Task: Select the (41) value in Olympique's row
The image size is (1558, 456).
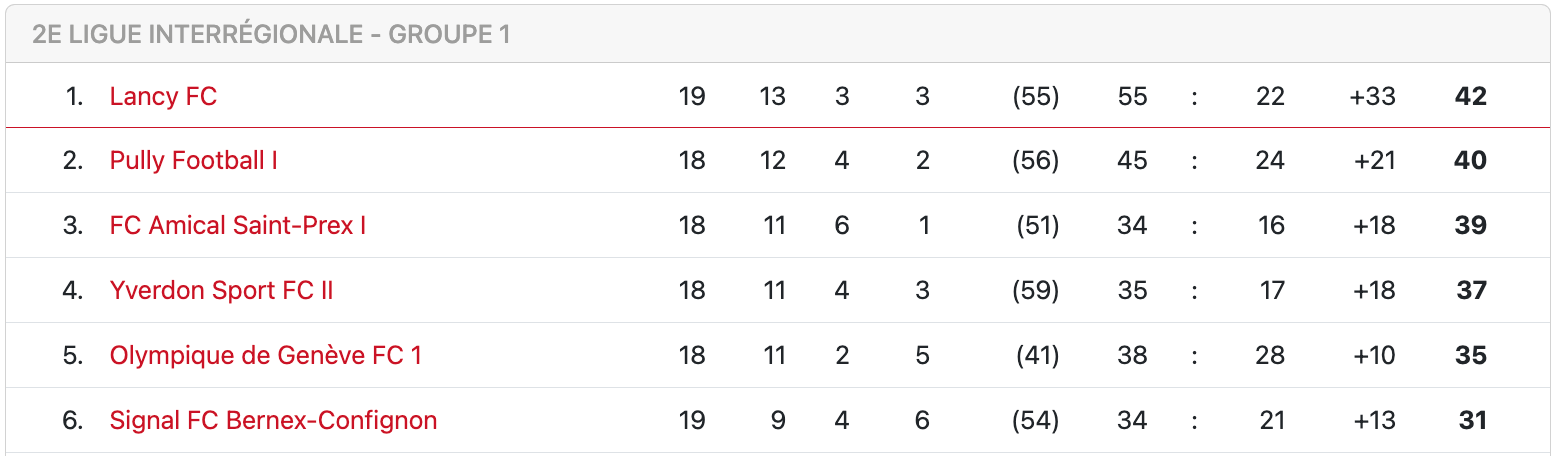Action: (1036, 356)
